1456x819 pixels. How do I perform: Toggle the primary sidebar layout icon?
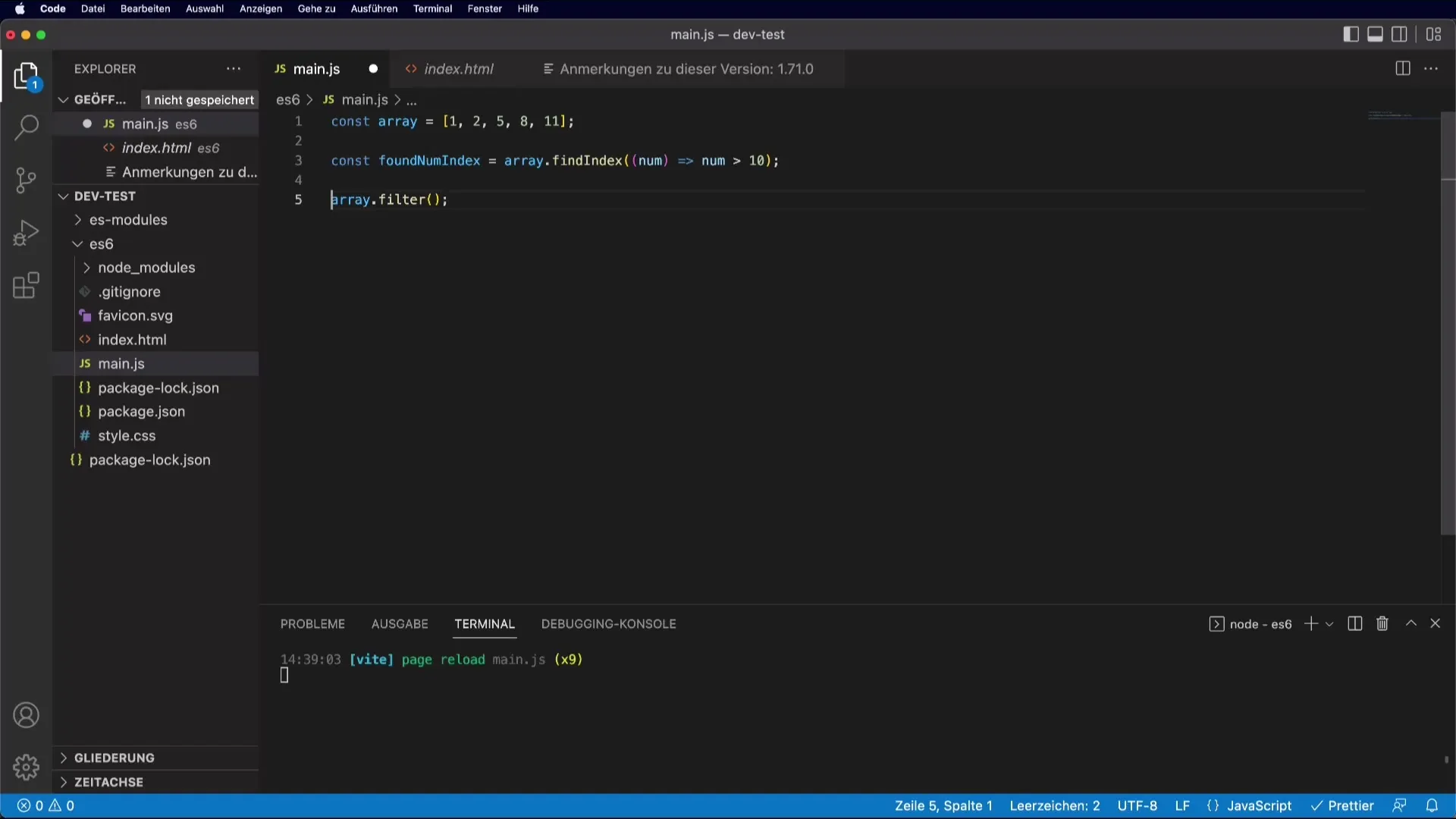(x=1351, y=35)
